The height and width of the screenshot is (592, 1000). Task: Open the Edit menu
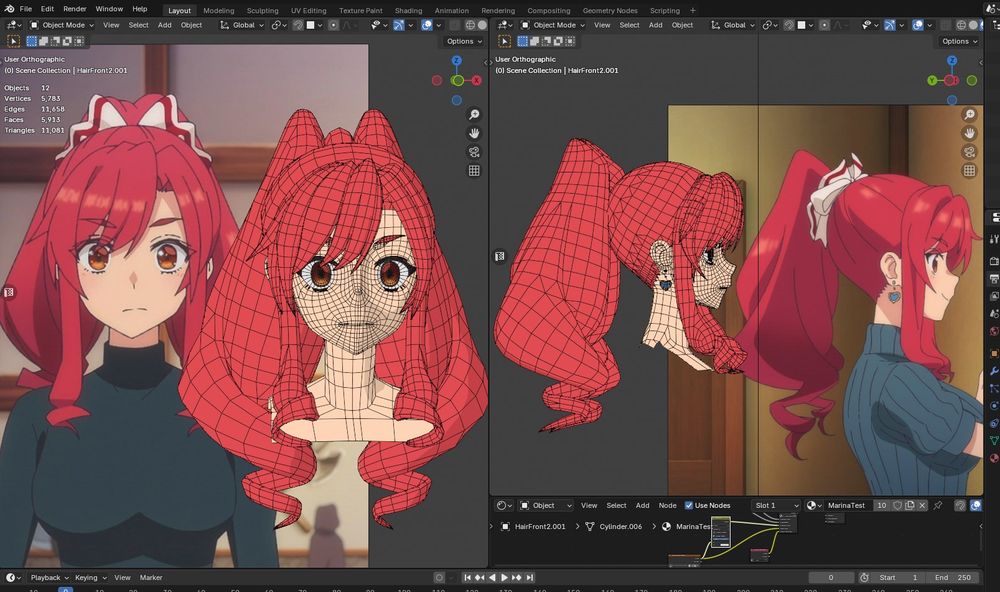[x=47, y=9]
